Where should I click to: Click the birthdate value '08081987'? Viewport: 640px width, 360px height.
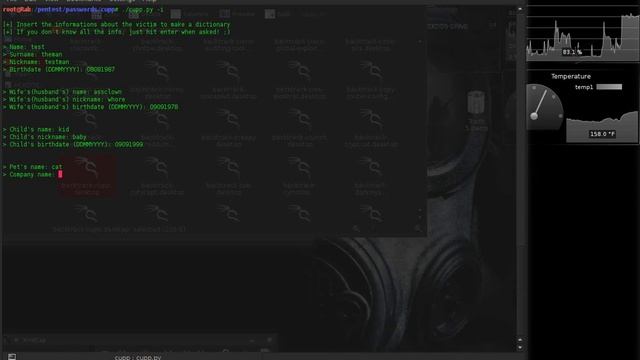[x=100, y=69]
